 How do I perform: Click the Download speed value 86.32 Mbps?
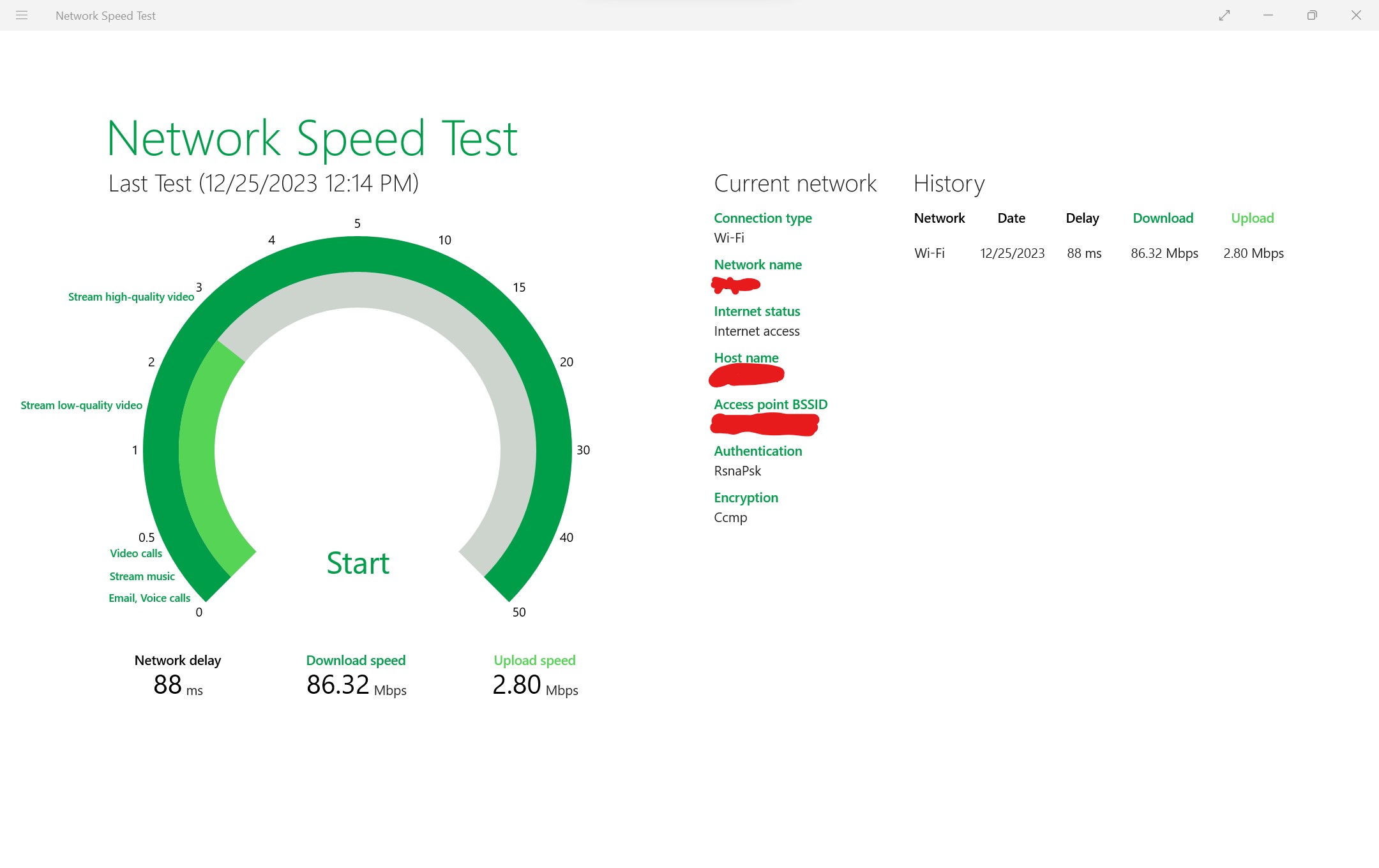[355, 685]
